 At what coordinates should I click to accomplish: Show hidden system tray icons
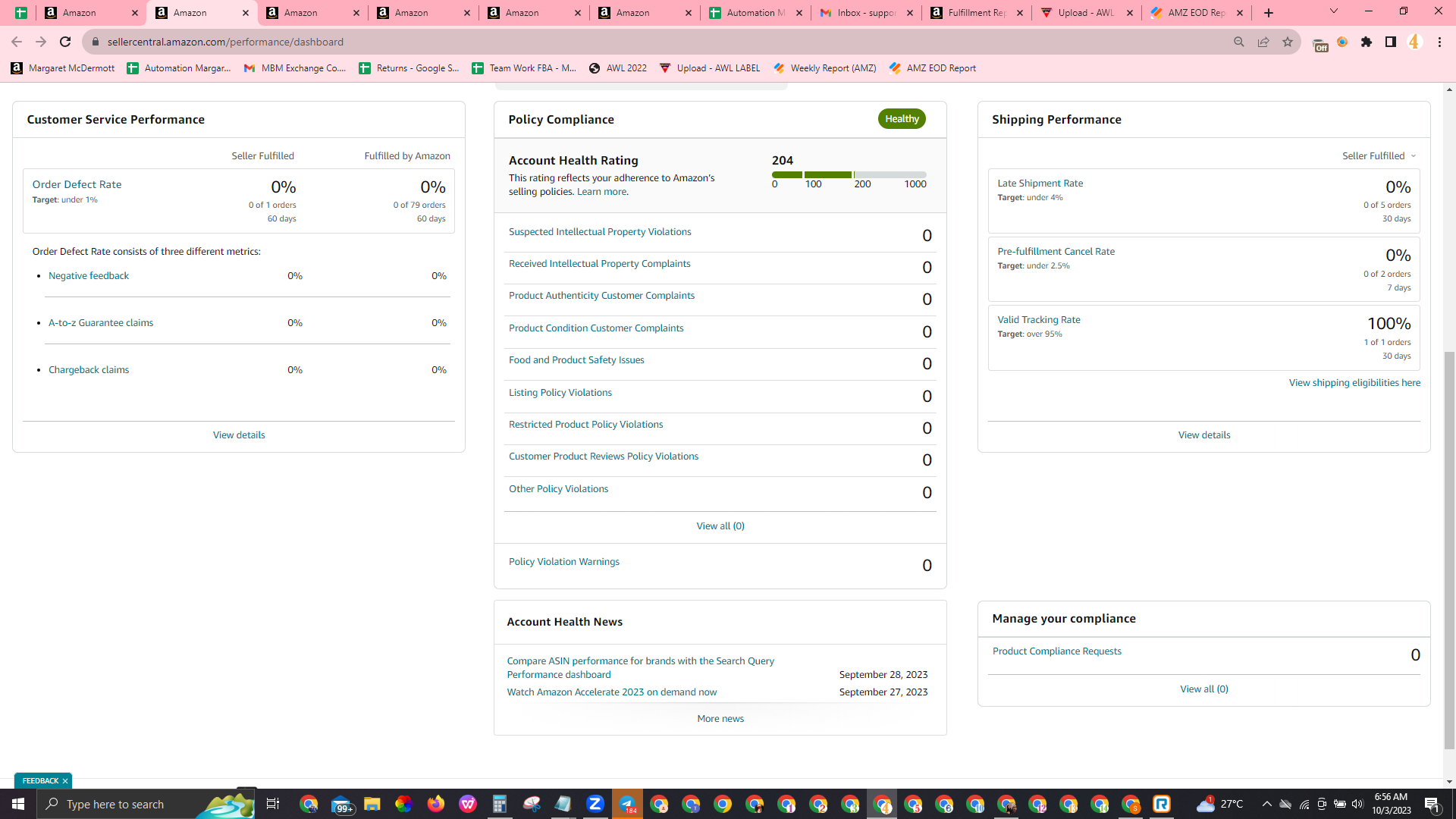point(1266,804)
